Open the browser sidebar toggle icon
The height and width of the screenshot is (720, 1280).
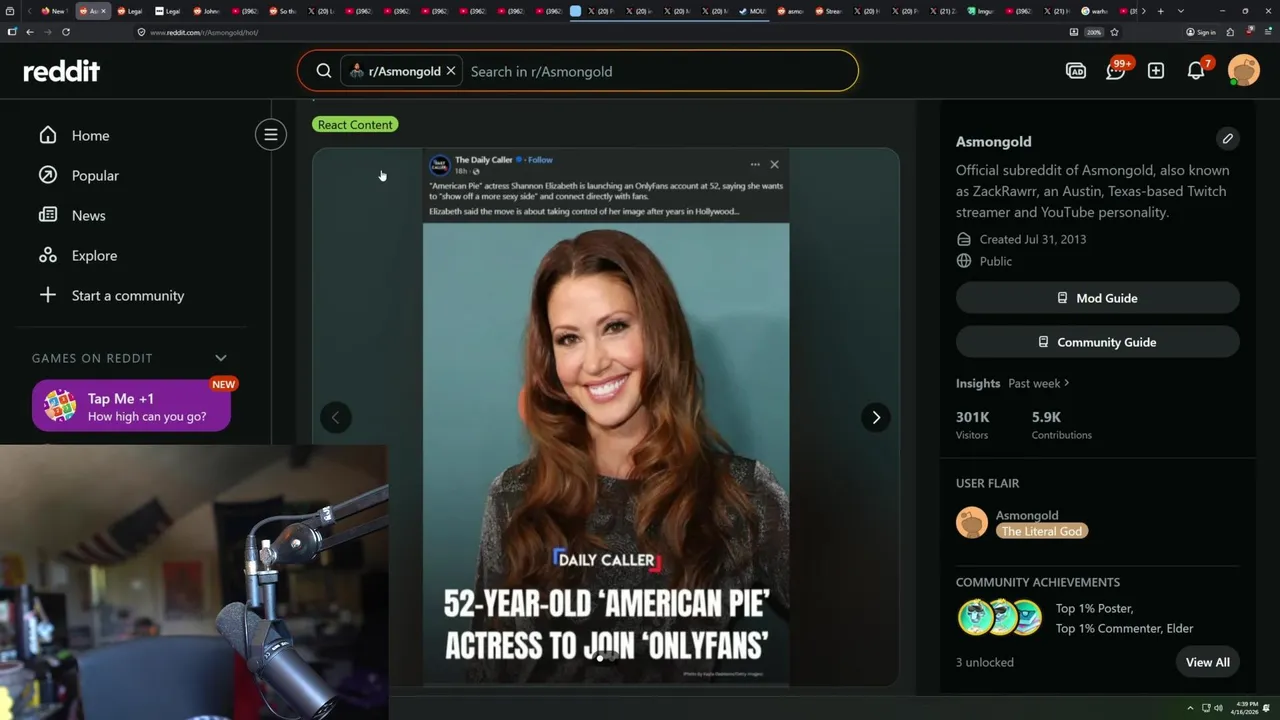click(x=12, y=32)
